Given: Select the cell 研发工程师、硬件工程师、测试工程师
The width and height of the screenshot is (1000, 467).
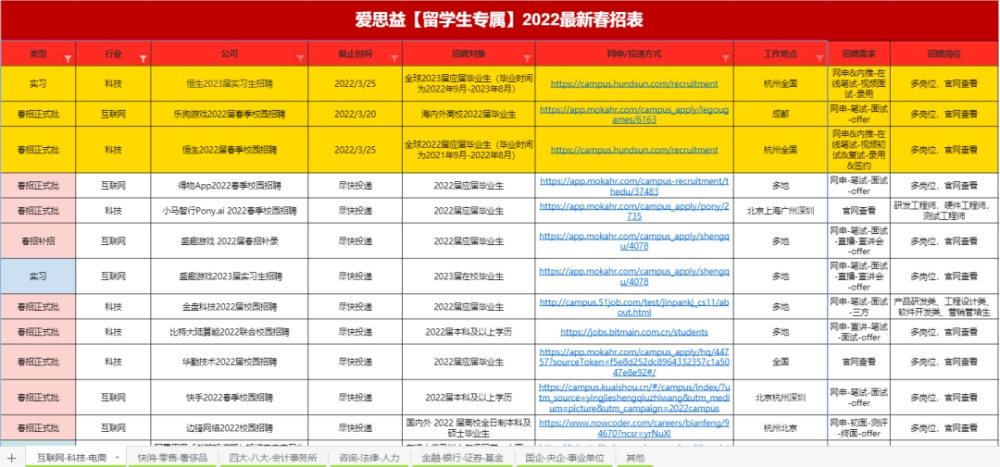Looking at the screenshot, I should [945, 211].
